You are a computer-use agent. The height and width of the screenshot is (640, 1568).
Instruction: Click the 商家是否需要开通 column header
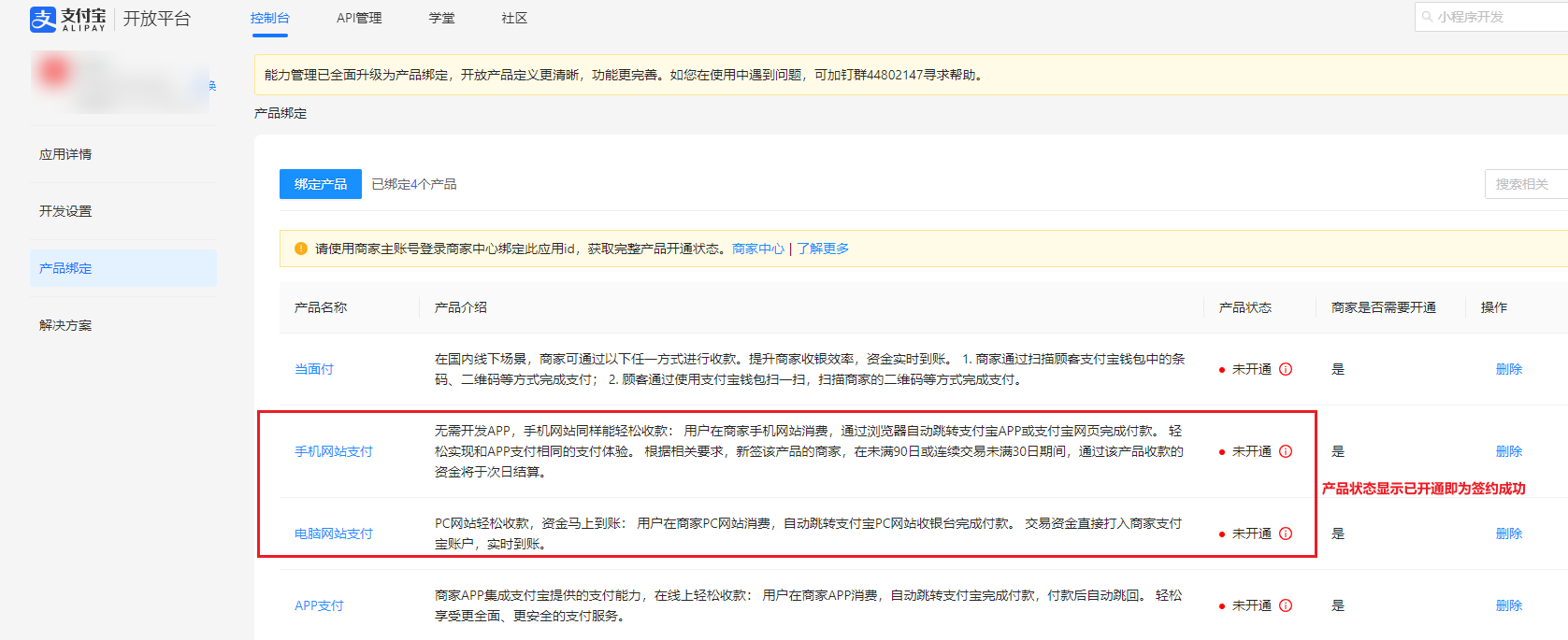pyautogui.click(x=1384, y=307)
